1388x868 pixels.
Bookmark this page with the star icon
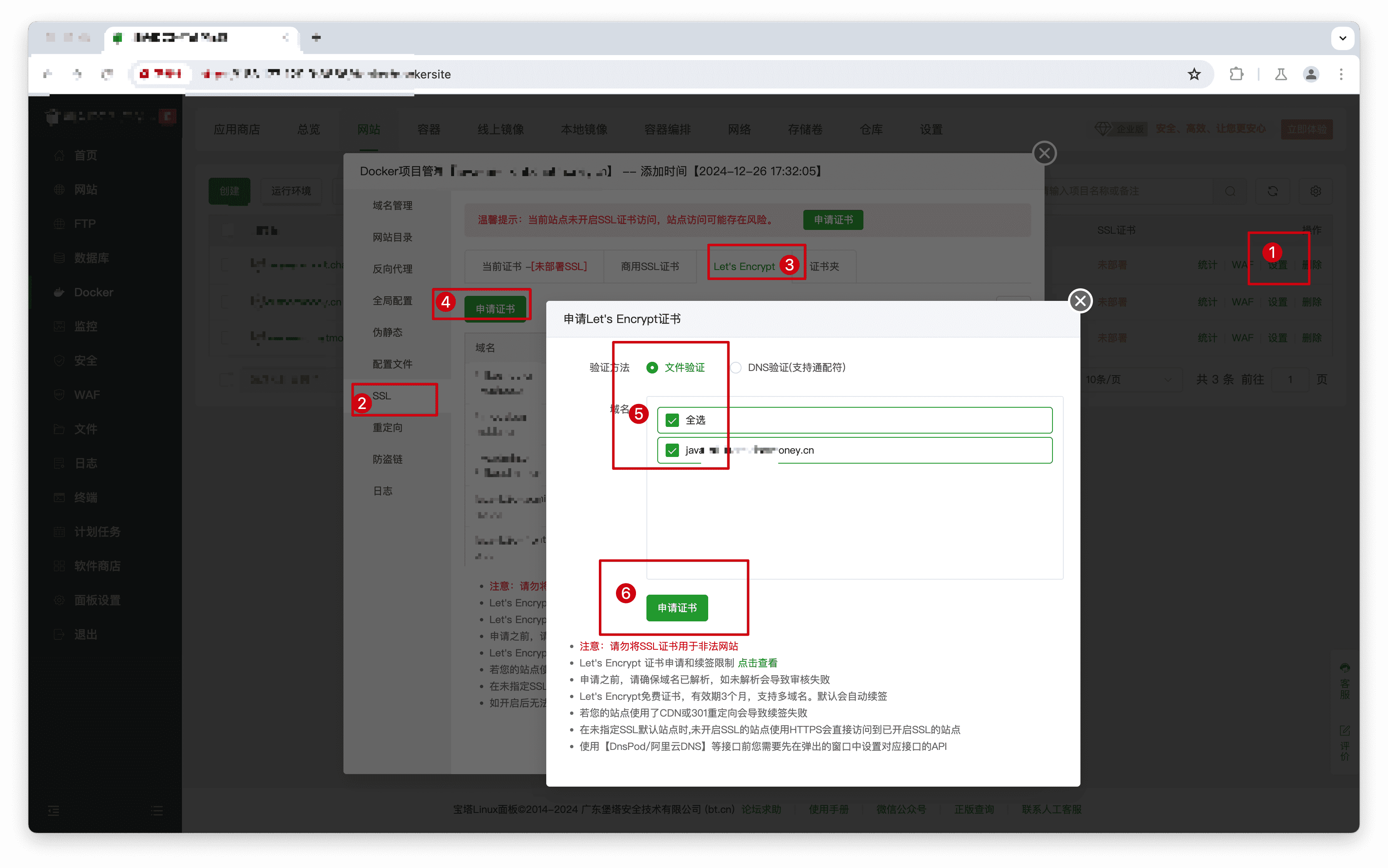[1194, 74]
